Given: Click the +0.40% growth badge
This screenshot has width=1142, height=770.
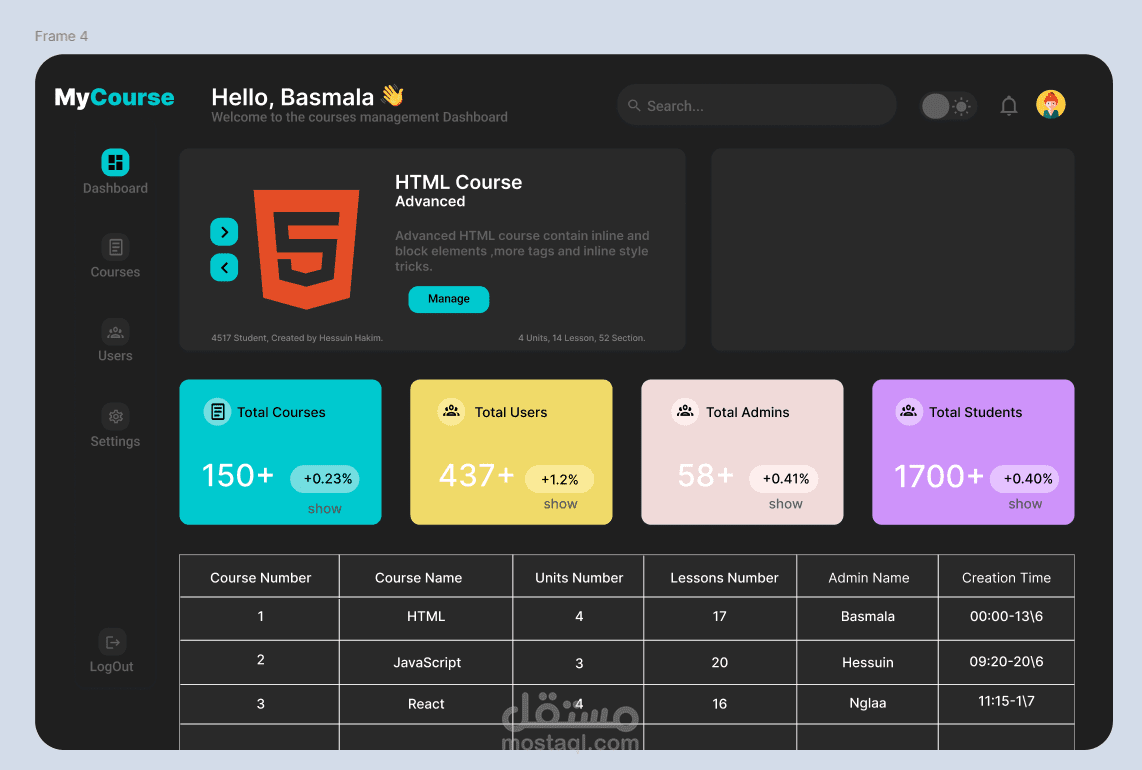Looking at the screenshot, I should [x=1025, y=479].
